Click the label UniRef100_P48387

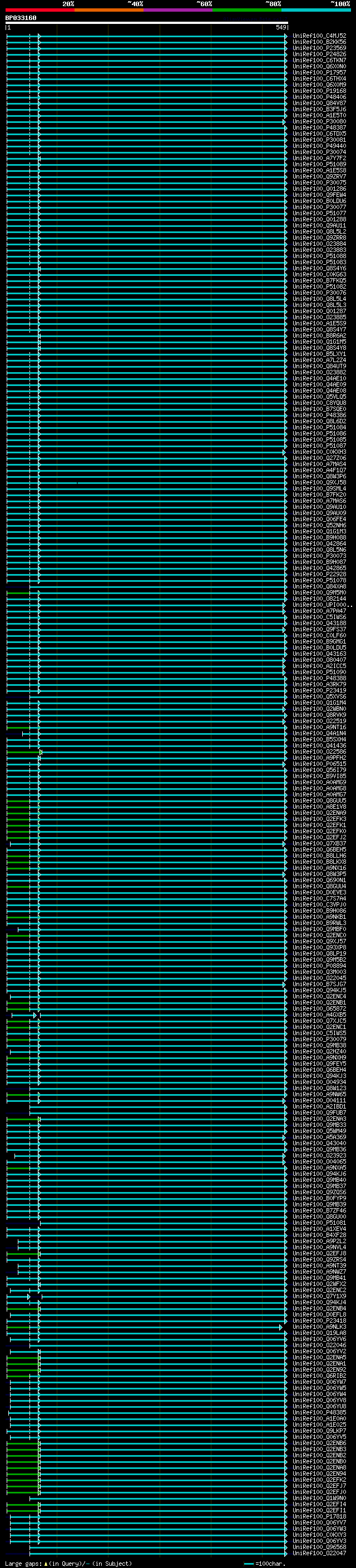pos(319,128)
